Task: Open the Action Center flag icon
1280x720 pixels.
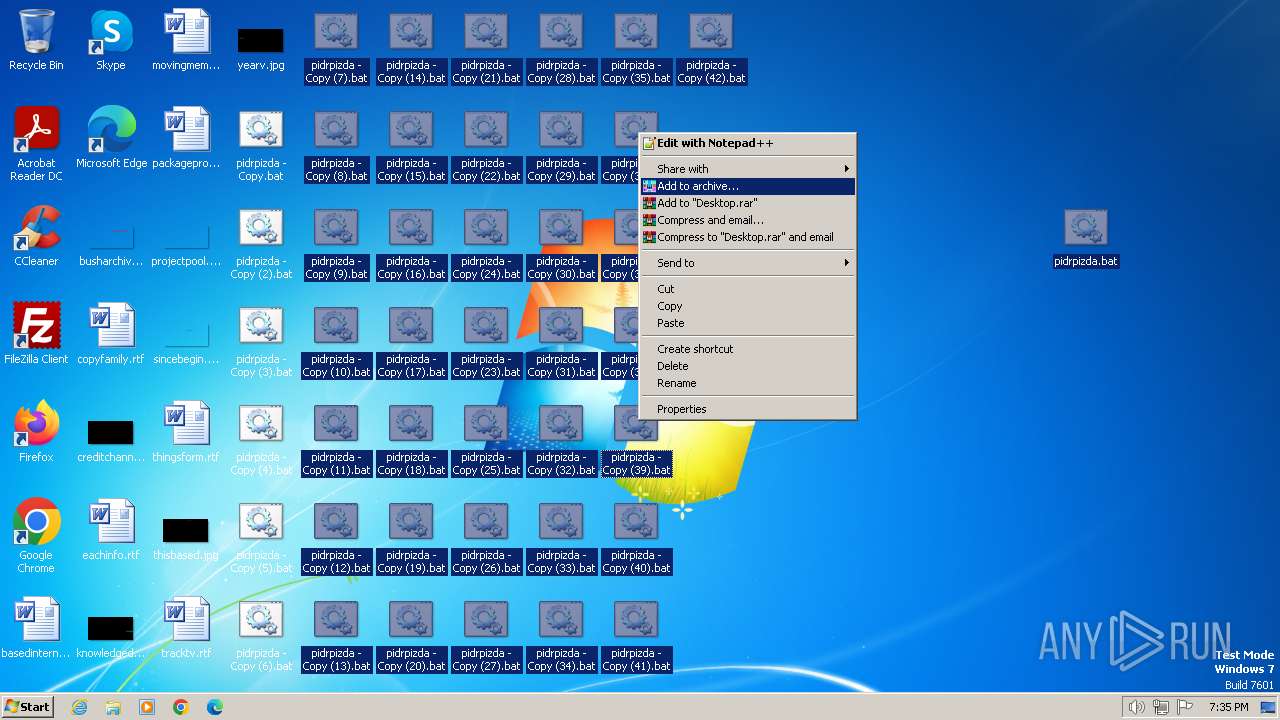Action: [x=1185, y=707]
